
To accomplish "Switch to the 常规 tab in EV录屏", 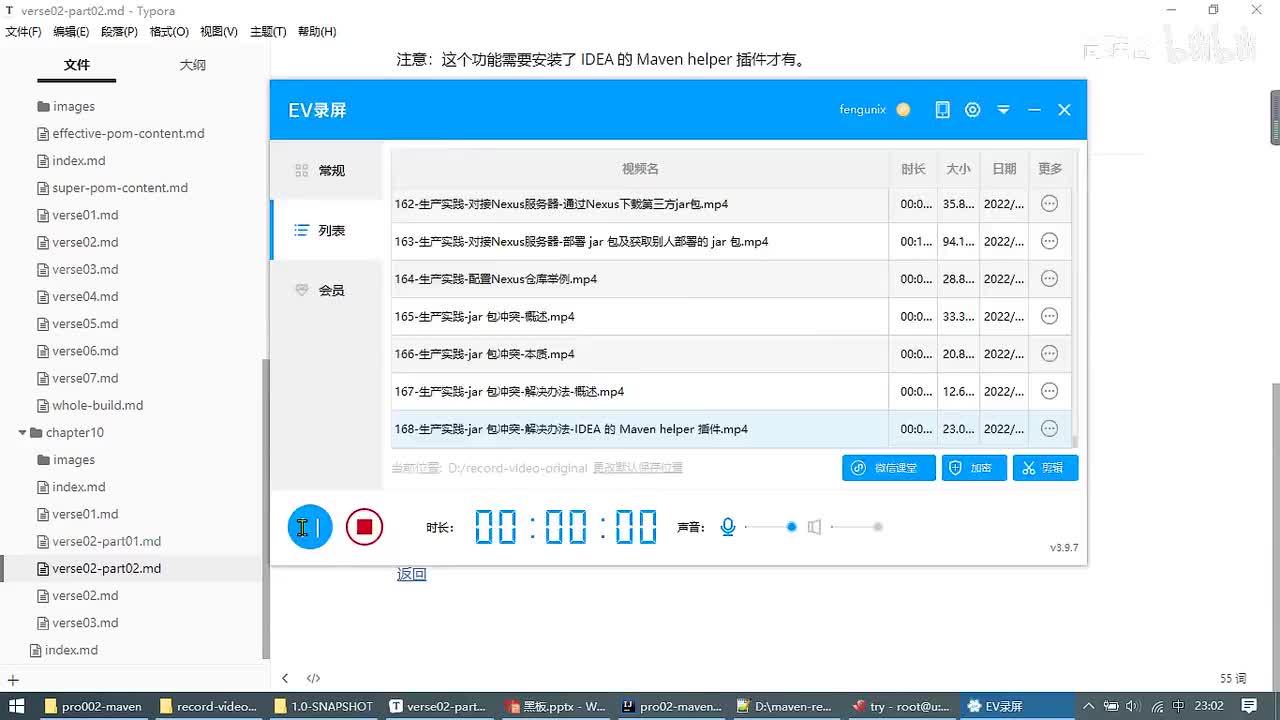I will coord(327,171).
